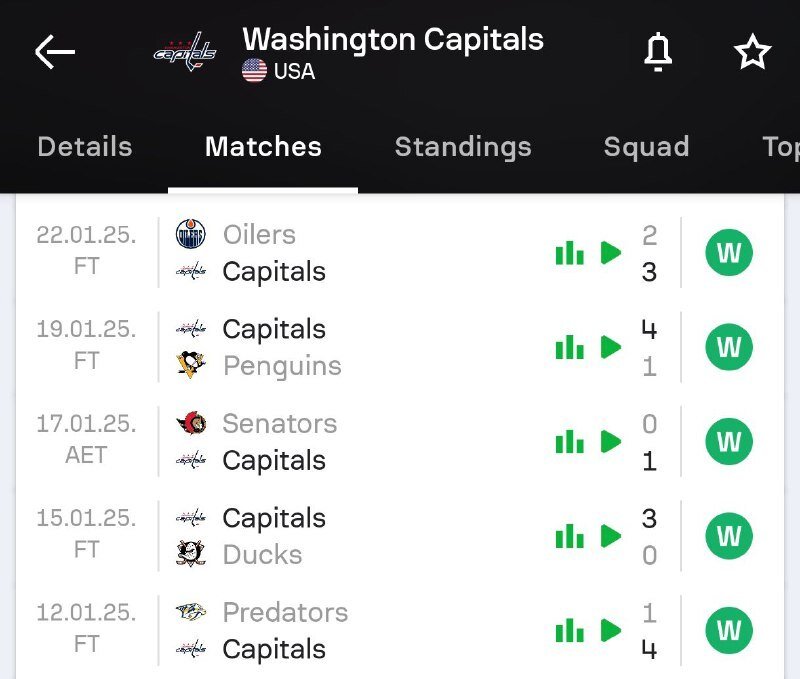Play video for Capitals vs Ducks match
The width and height of the screenshot is (800, 679).
611,536
